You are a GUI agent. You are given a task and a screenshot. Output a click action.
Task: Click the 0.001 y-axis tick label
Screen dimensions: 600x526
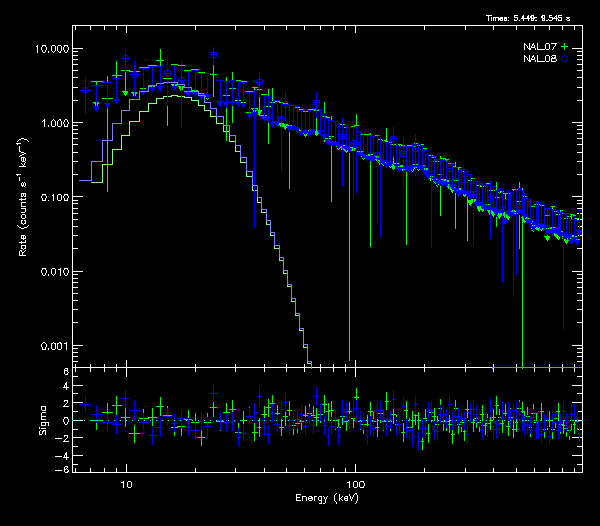(56, 346)
